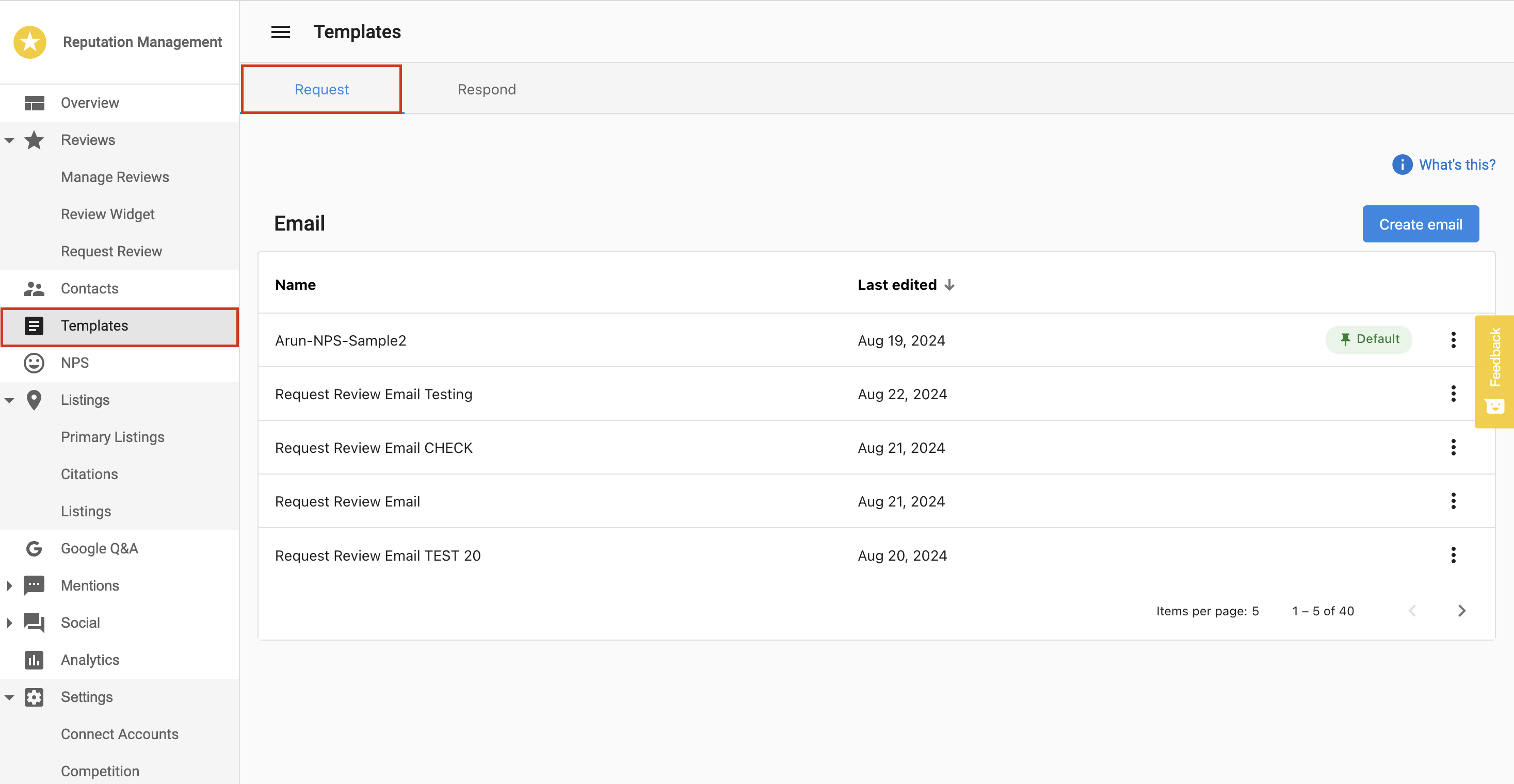
Task: Click the Mentions speech bubble icon
Action: pos(34,585)
